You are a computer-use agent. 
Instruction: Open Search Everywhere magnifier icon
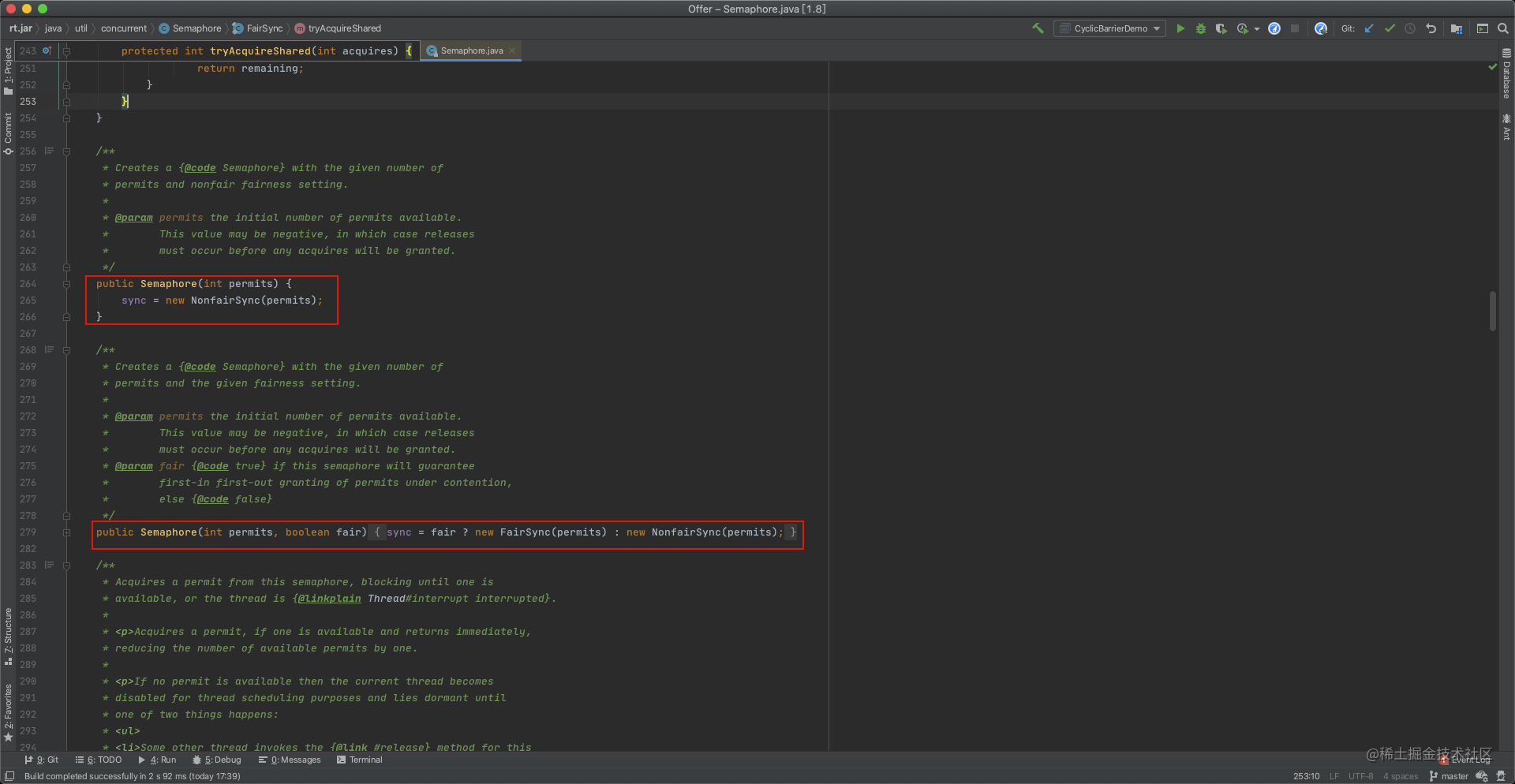(1503, 28)
